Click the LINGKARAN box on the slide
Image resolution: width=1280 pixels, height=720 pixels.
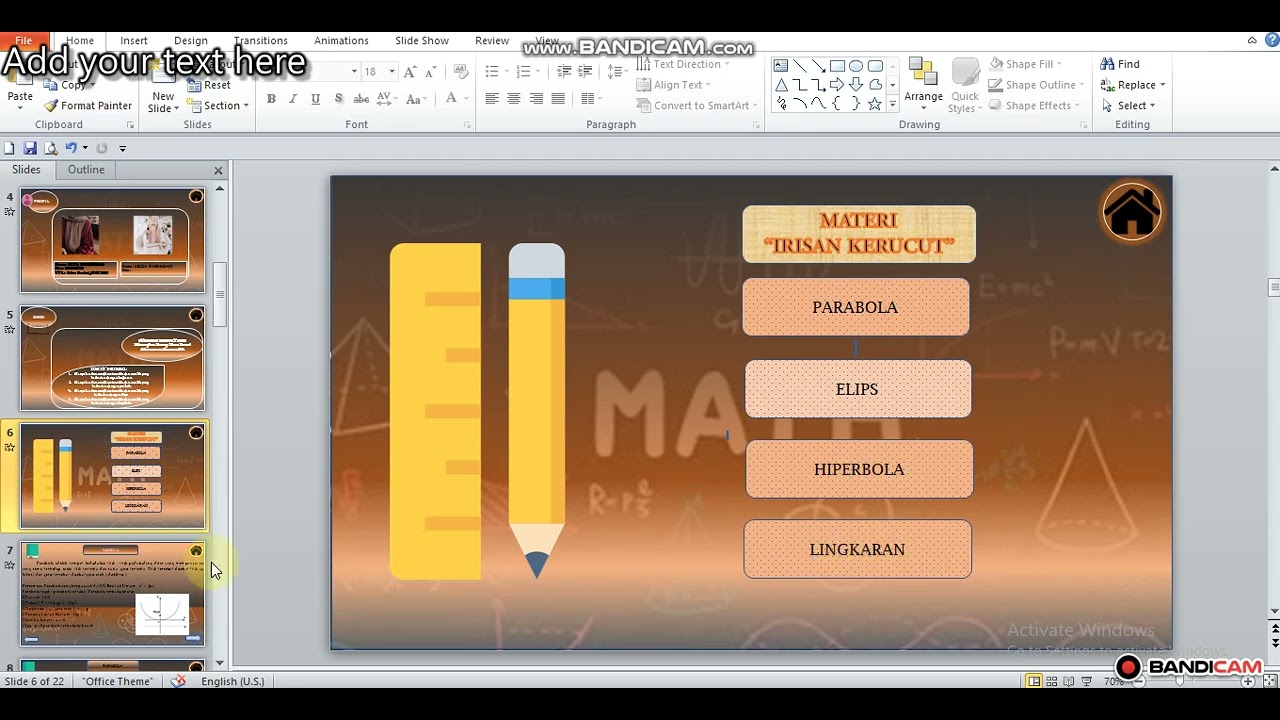(x=857, y=549)
